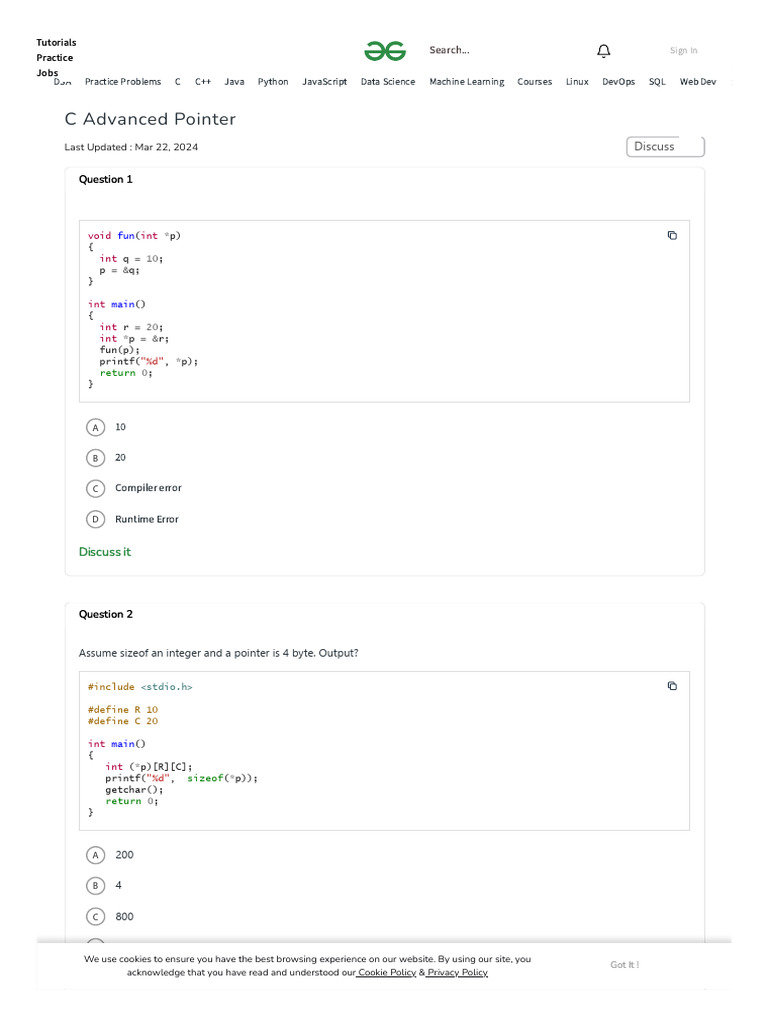Image resolution: width=768 pixels, height=1024 pixels.
Task: Dismiss cookie banner with Got It
Action: pos(625,965)
